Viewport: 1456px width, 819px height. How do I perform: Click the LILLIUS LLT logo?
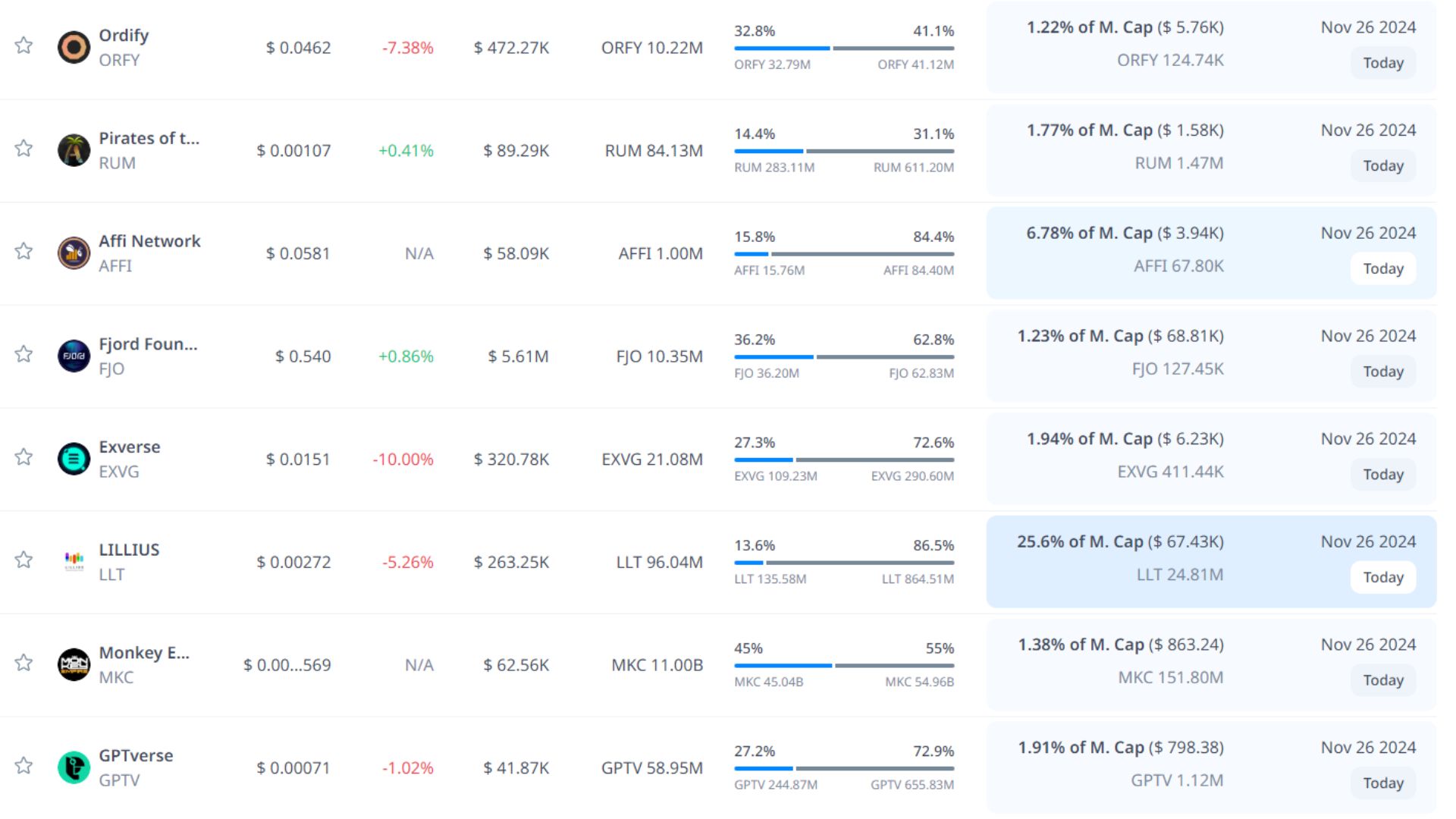click(74, 561)
